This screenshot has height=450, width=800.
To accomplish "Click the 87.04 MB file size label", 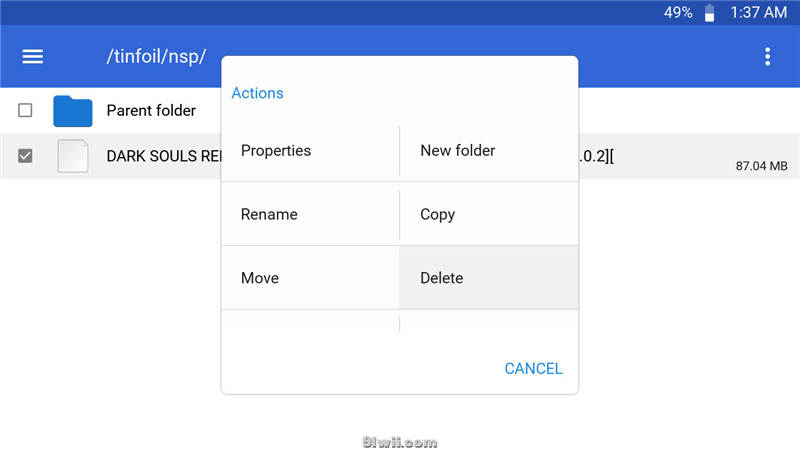I will pyautogui.click(x=761, y=166).
